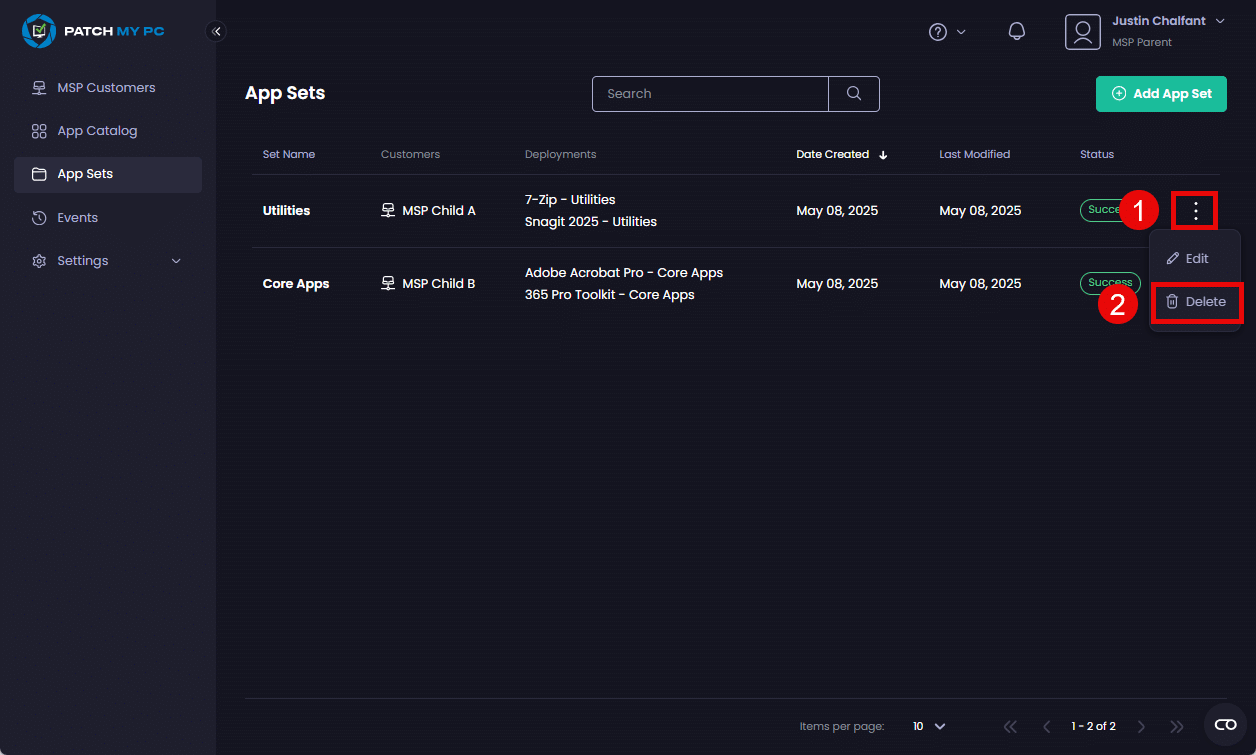This screenshot has width=1256, height=755.
Task: Open the help question mark menu
Action: click(946, 32)
